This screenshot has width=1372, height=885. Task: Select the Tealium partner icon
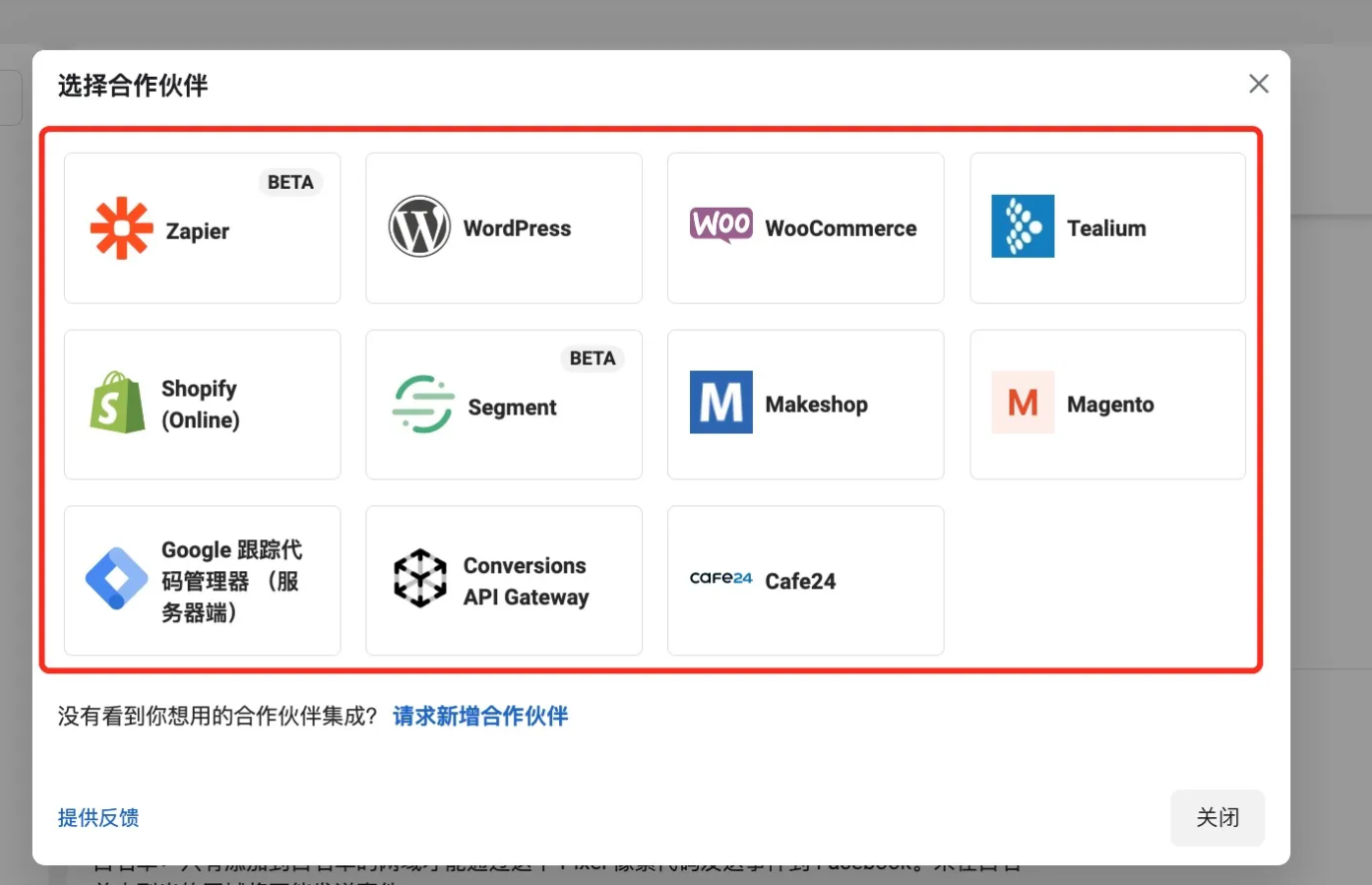(1023, 228)
